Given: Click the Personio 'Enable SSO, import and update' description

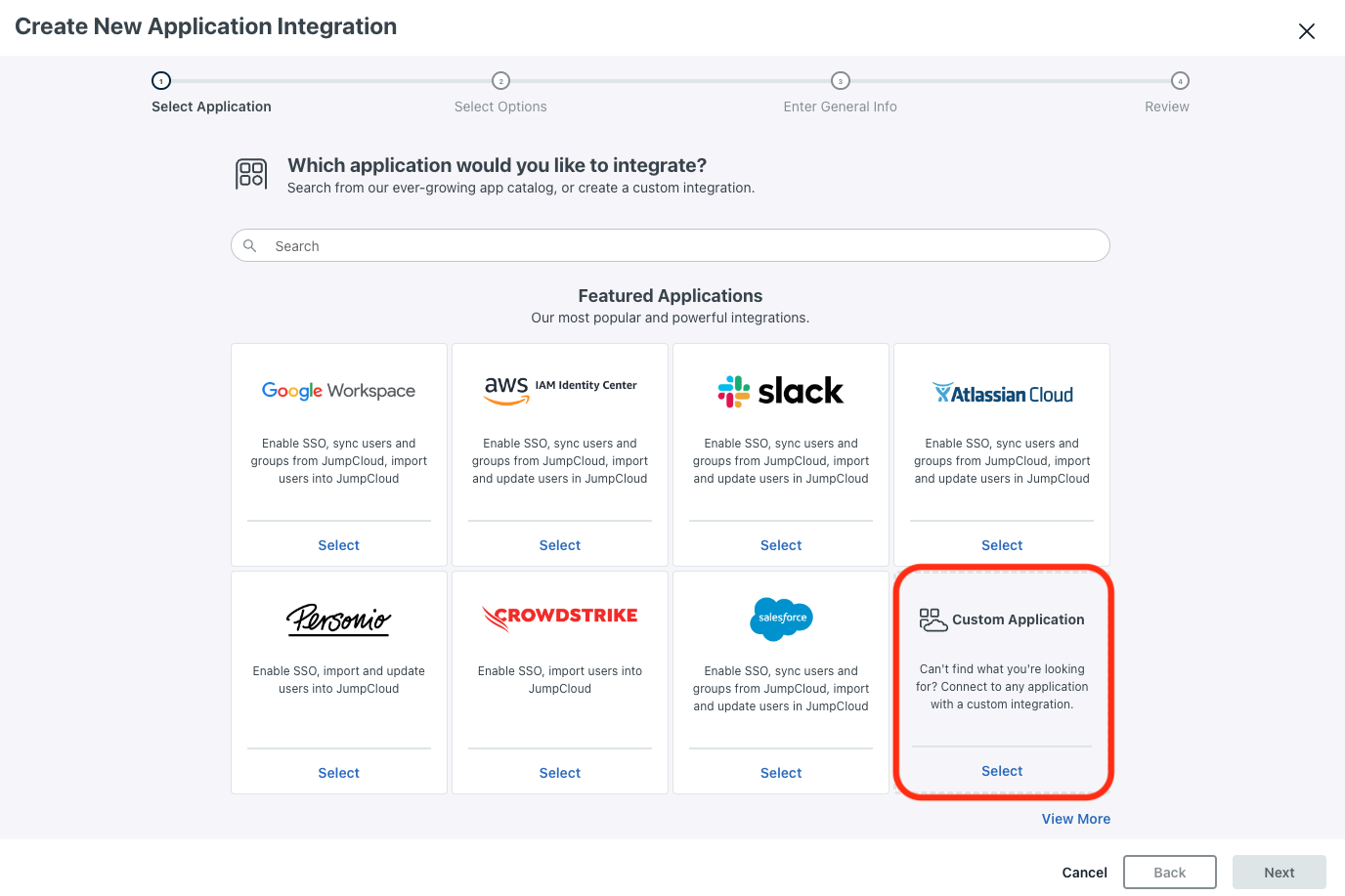Looking at the screenshot, I should tap(338, 680).
